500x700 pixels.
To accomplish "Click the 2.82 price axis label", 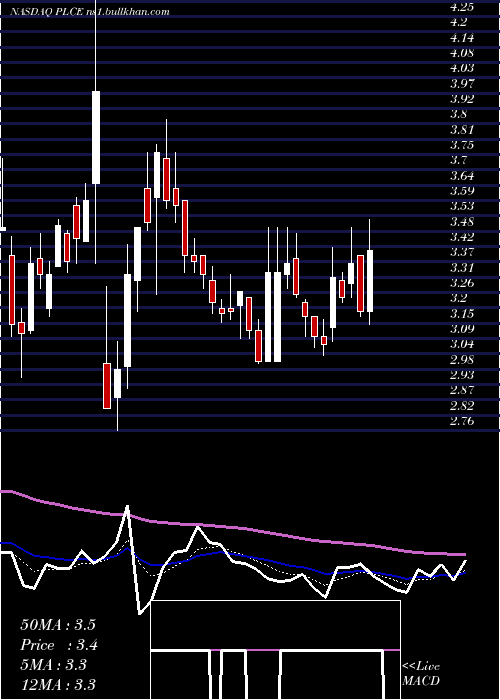I will pos(462,406).
